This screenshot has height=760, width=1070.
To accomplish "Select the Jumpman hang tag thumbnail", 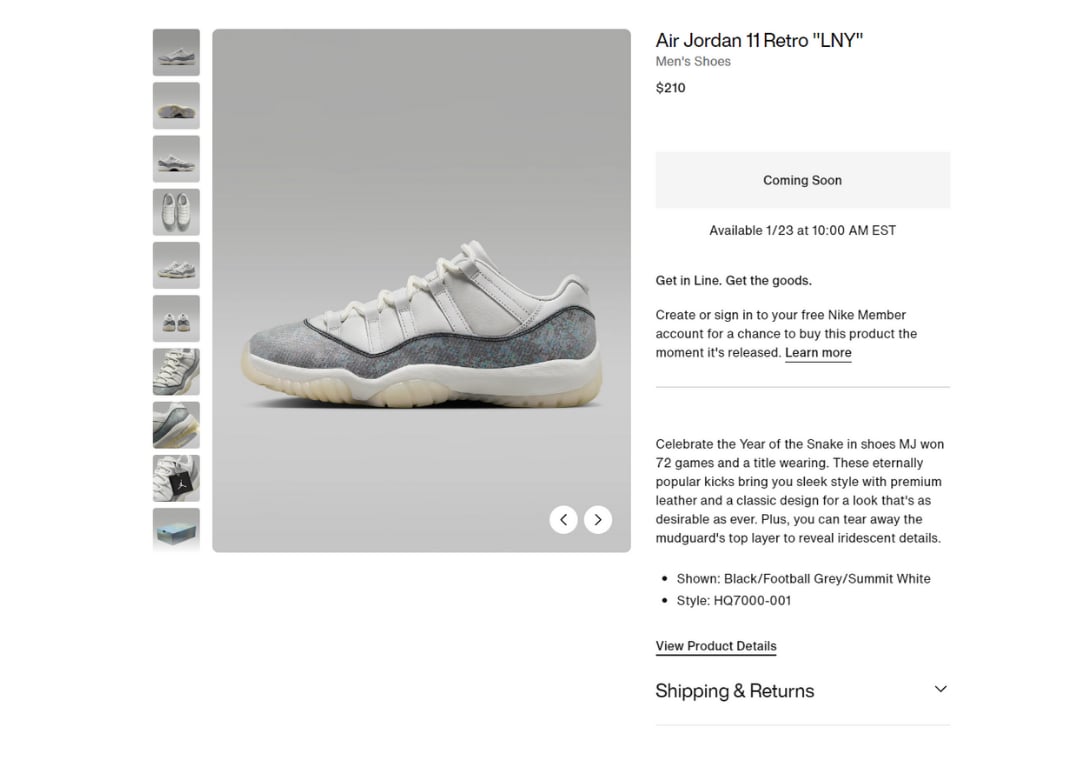I will pos(176,478).
